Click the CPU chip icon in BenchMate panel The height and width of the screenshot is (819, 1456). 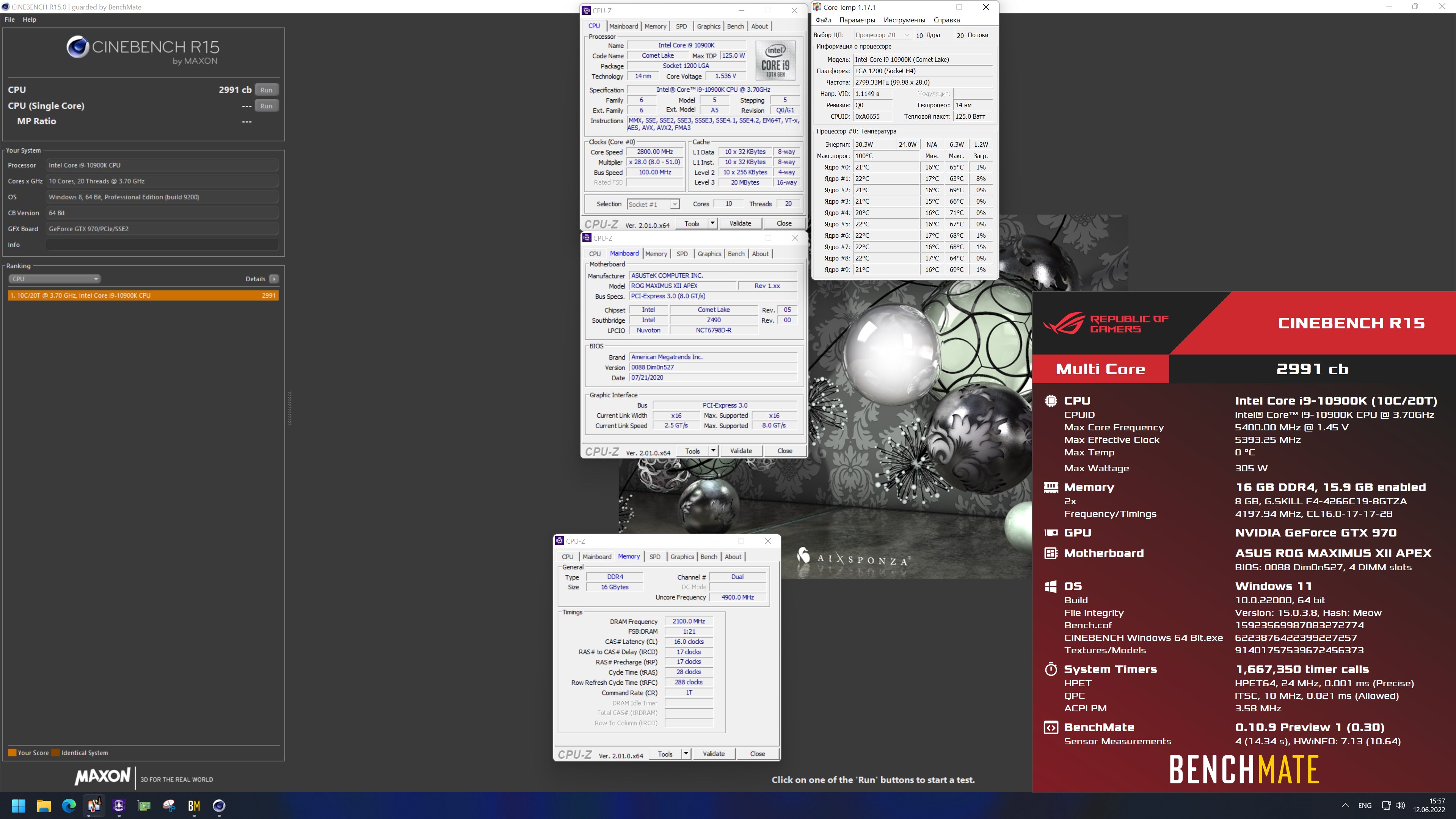click(1051, 401)
